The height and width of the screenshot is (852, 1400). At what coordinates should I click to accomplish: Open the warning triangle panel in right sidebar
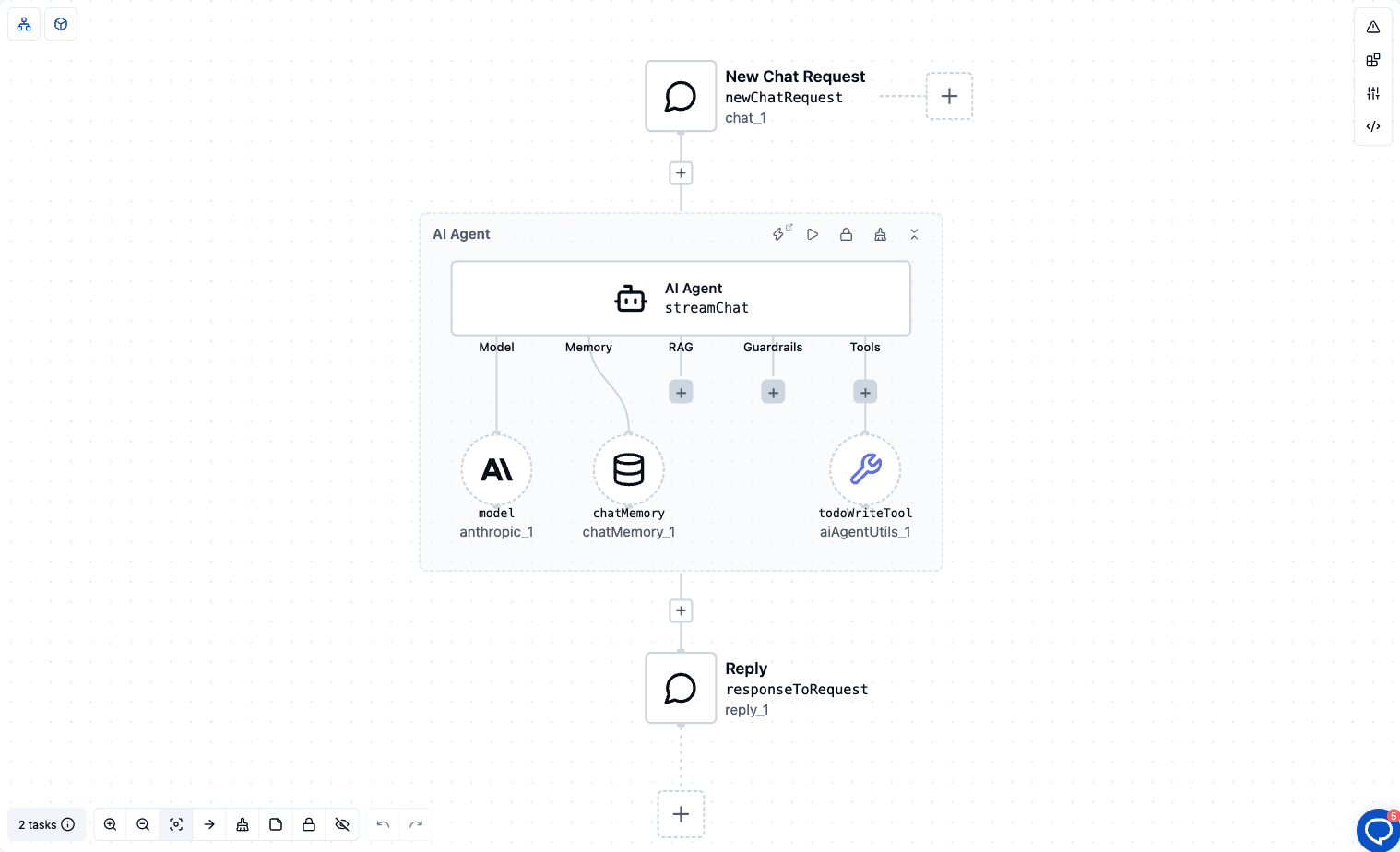coord(1373,27)
